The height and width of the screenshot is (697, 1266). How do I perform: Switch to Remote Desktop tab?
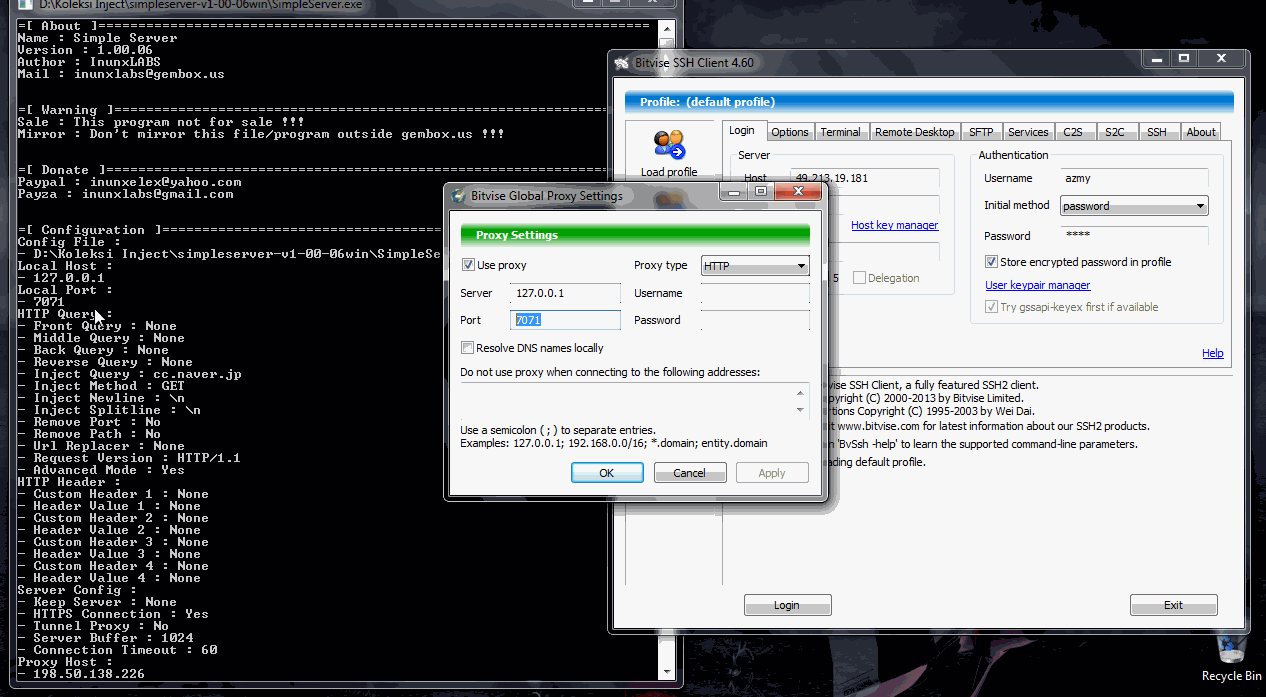click(x=914, y=132)
